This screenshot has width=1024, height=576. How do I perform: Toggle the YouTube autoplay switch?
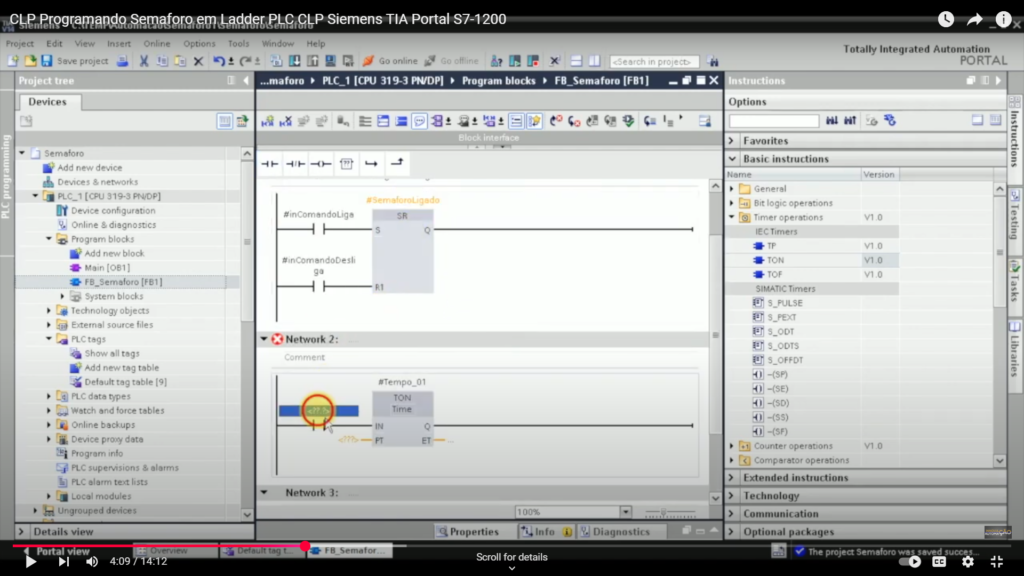[910, 561]
